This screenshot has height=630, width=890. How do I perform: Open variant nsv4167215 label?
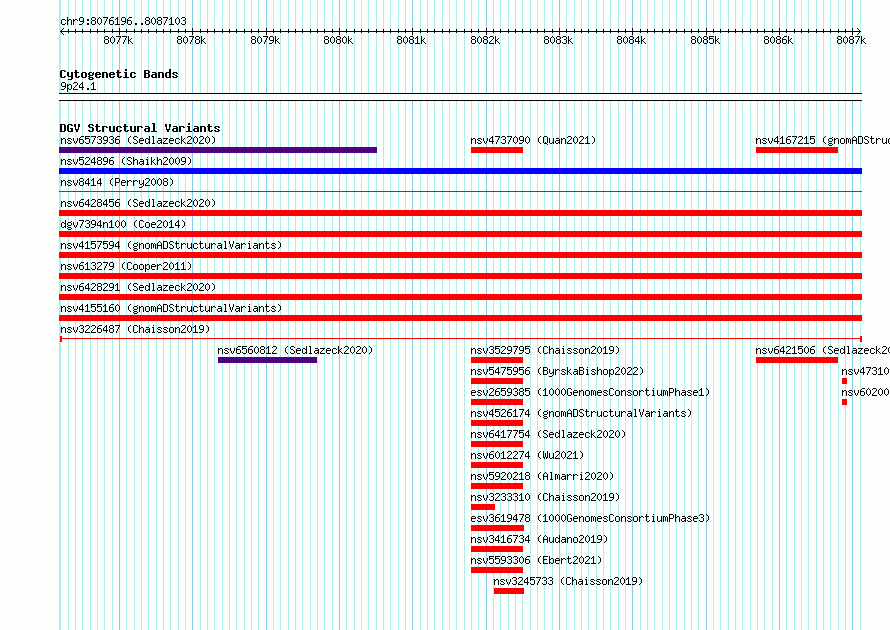click(822, 140)
